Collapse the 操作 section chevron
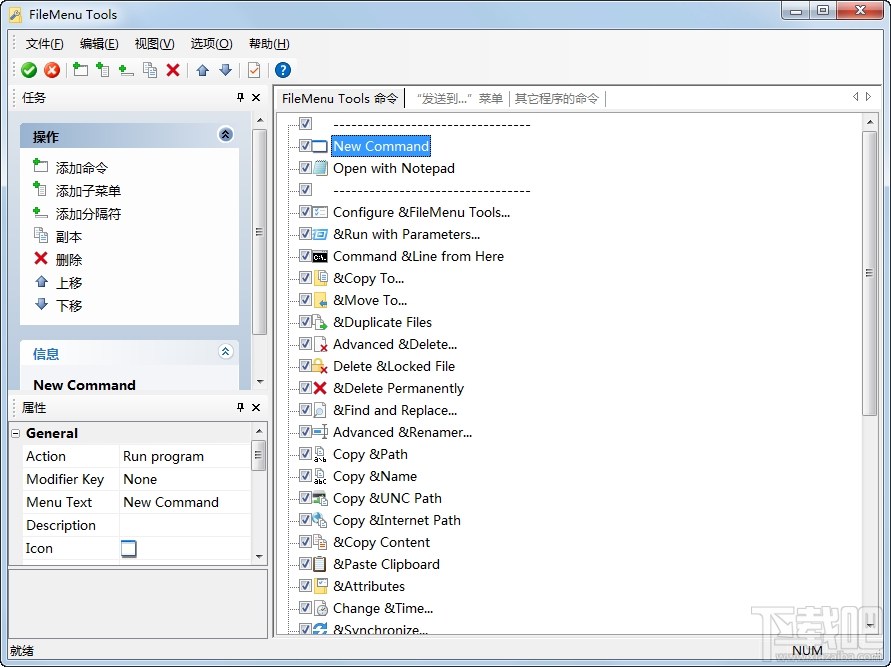The height and width of the screenshot is (667, 891). pos(226,135)
